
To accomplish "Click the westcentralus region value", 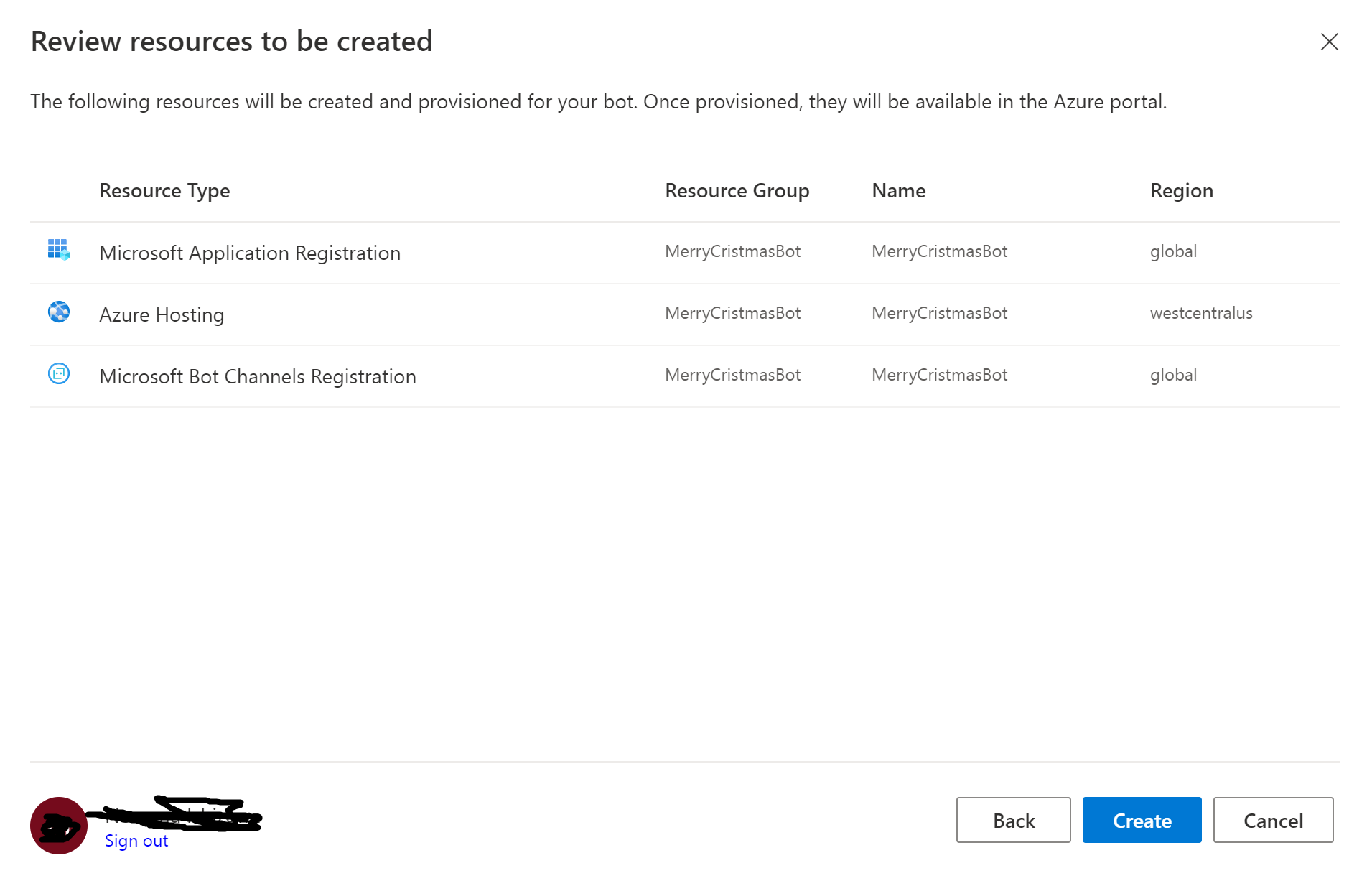I will tap(1200, 313).
